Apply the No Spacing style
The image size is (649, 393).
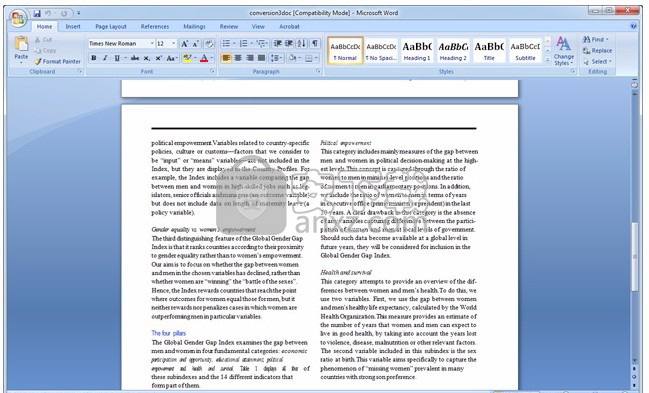[381, 51]
